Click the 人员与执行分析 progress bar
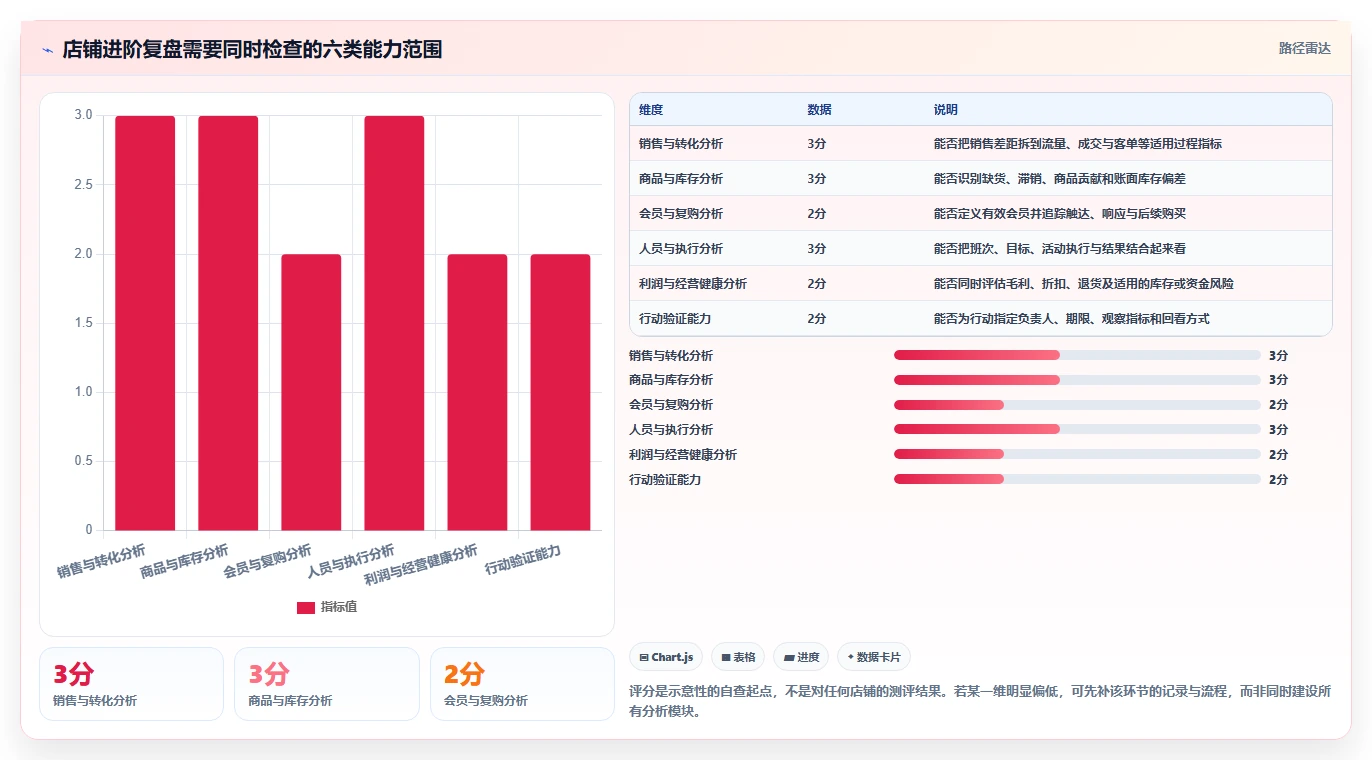The image size is (1372, 760). [x=1077, y=429]
